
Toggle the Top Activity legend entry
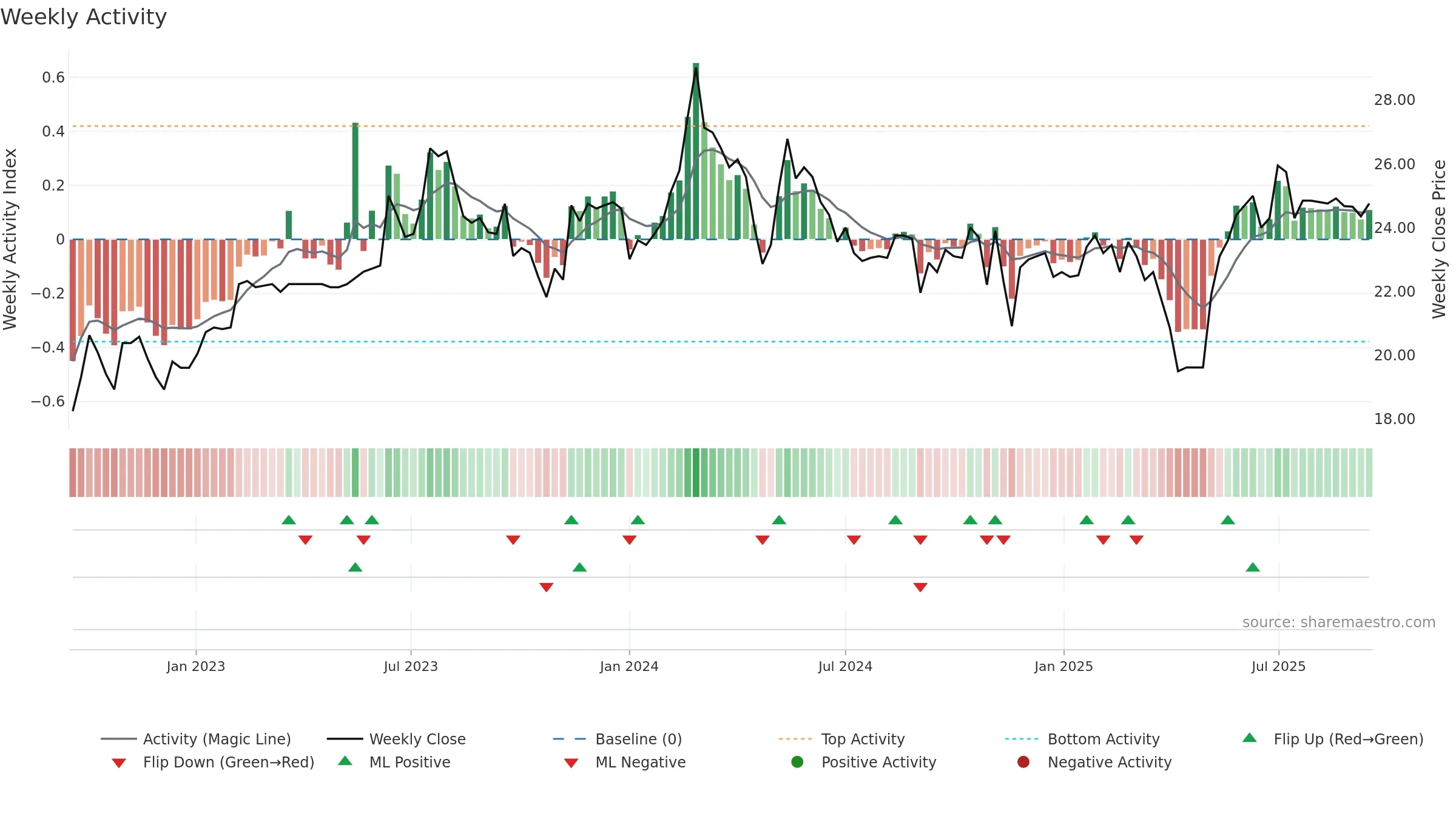coord(841,739)
